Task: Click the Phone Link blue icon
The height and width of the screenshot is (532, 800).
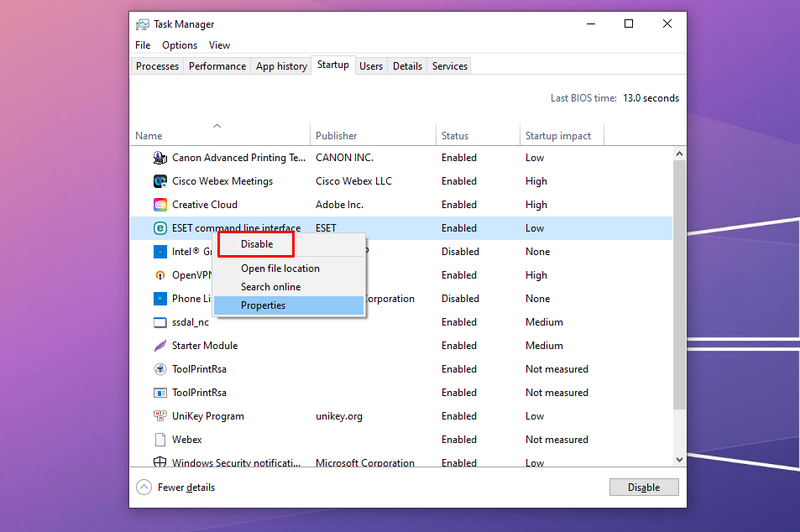Action: 160,298
